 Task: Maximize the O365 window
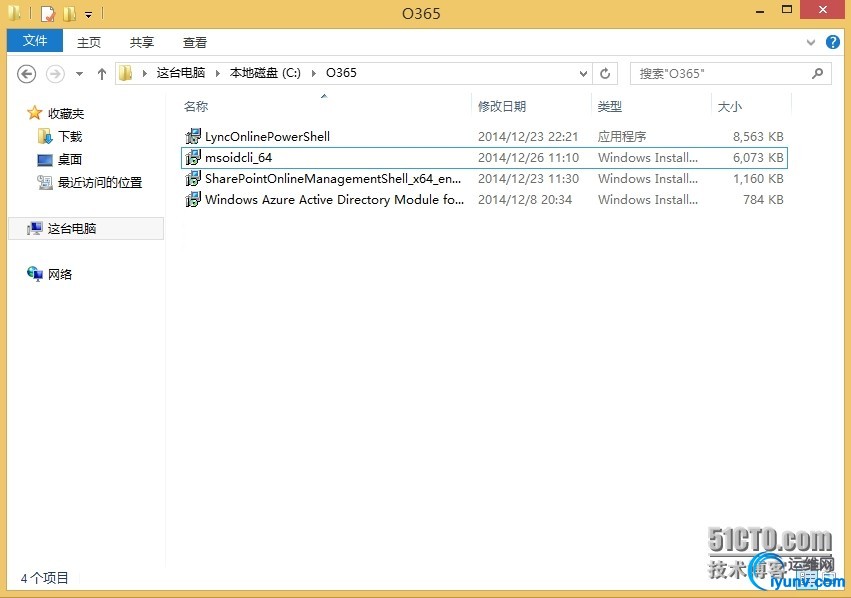(787, 10)
